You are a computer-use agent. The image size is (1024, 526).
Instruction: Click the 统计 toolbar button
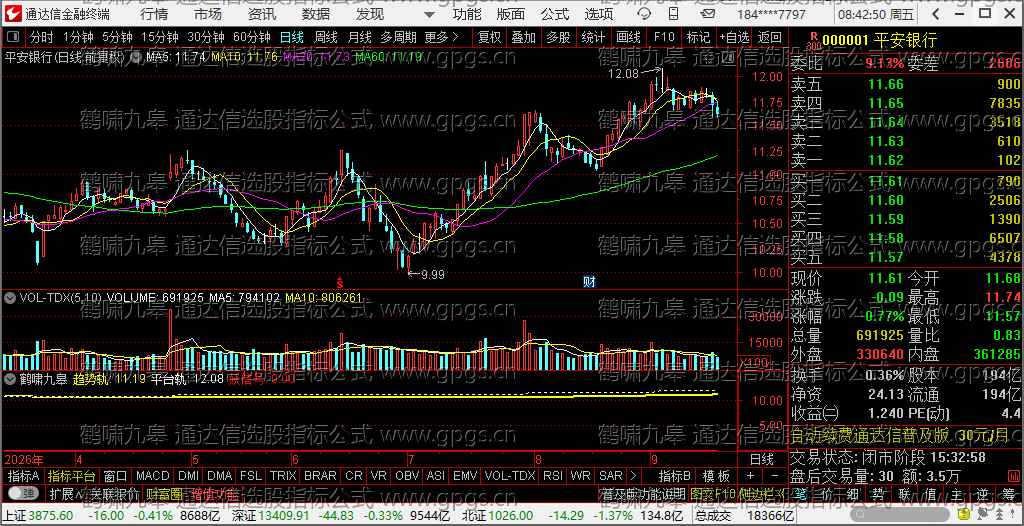point(593,37)
